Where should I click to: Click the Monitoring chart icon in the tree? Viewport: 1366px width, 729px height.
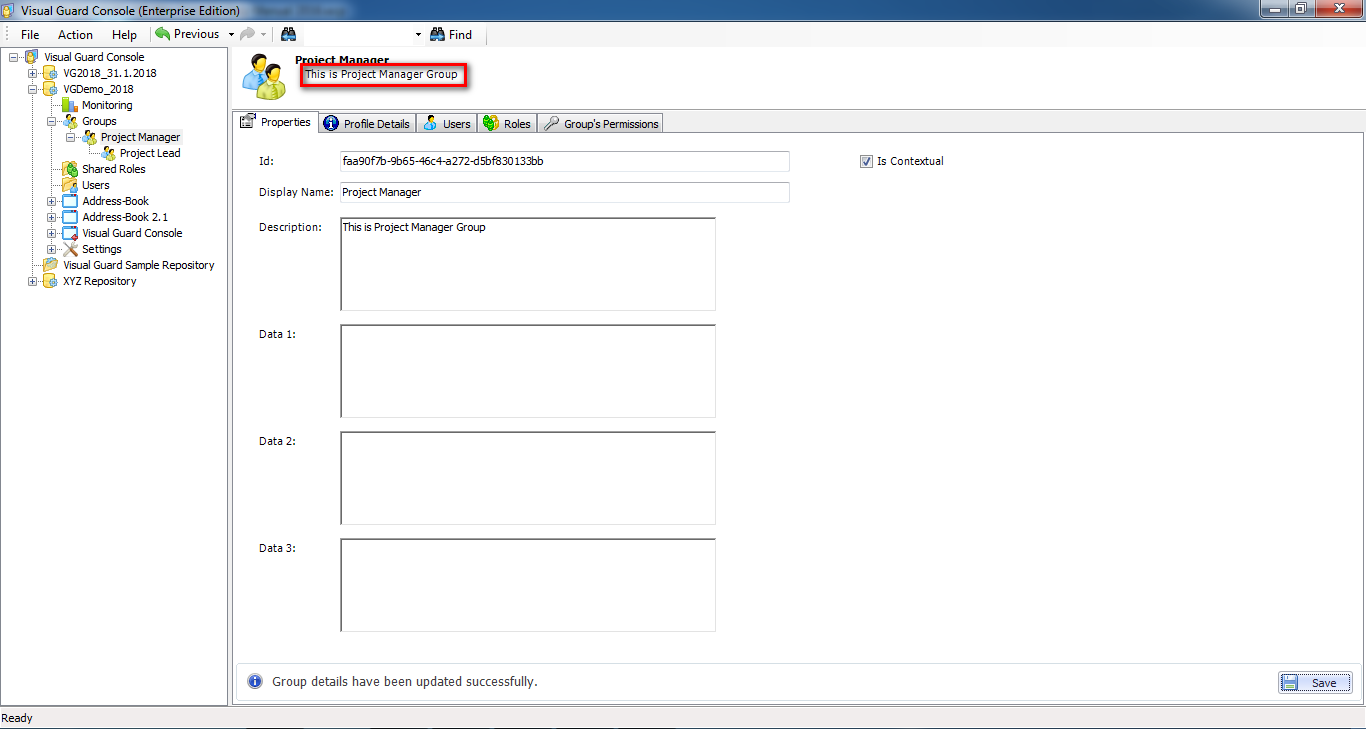coord(70,105)
